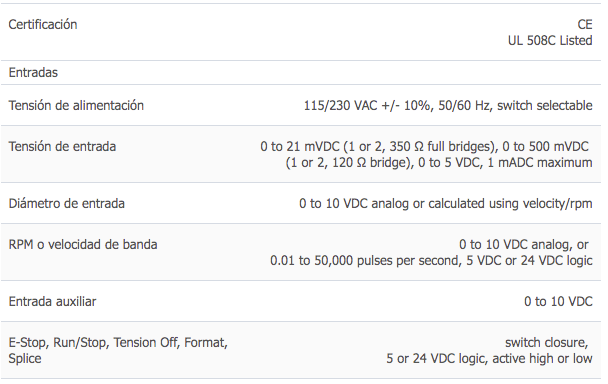Click the active high or low line
608x384 pixels.
pyautogui.click(x=489, y=359)
